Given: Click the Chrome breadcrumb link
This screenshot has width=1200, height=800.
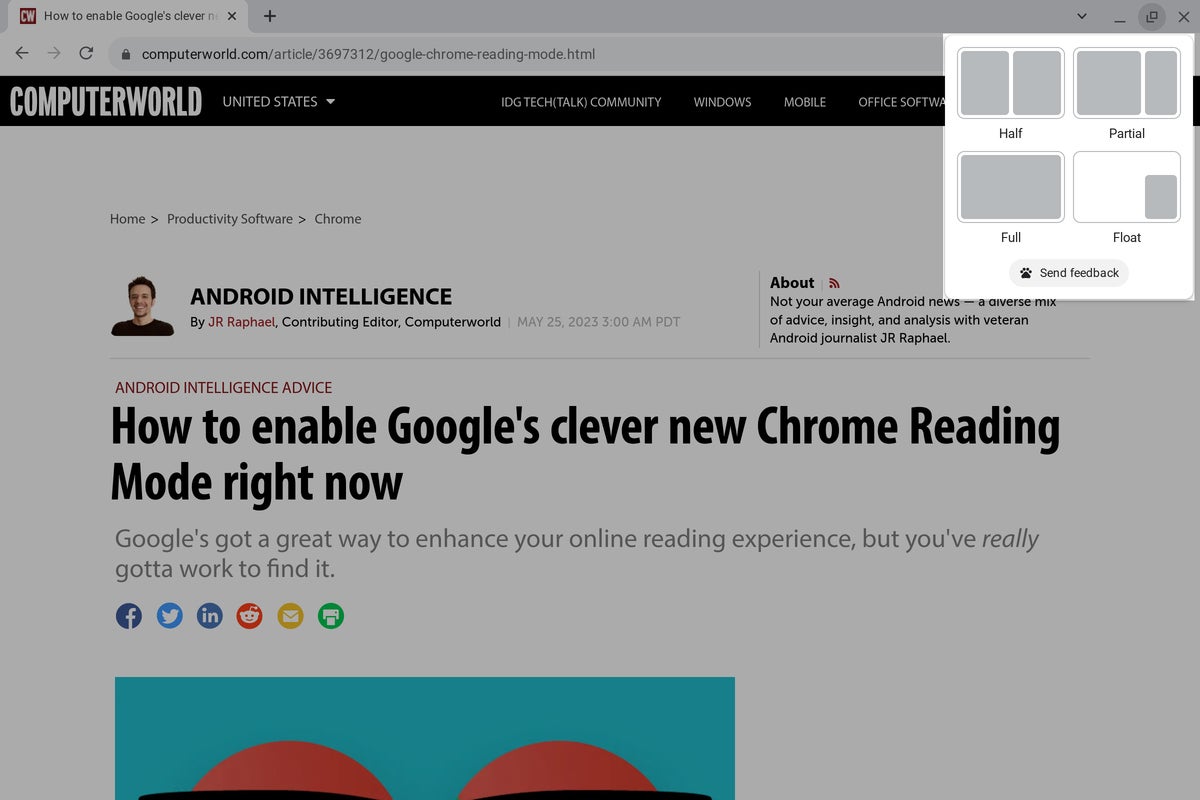Looking at the screenshot, I should click(338, 219).
